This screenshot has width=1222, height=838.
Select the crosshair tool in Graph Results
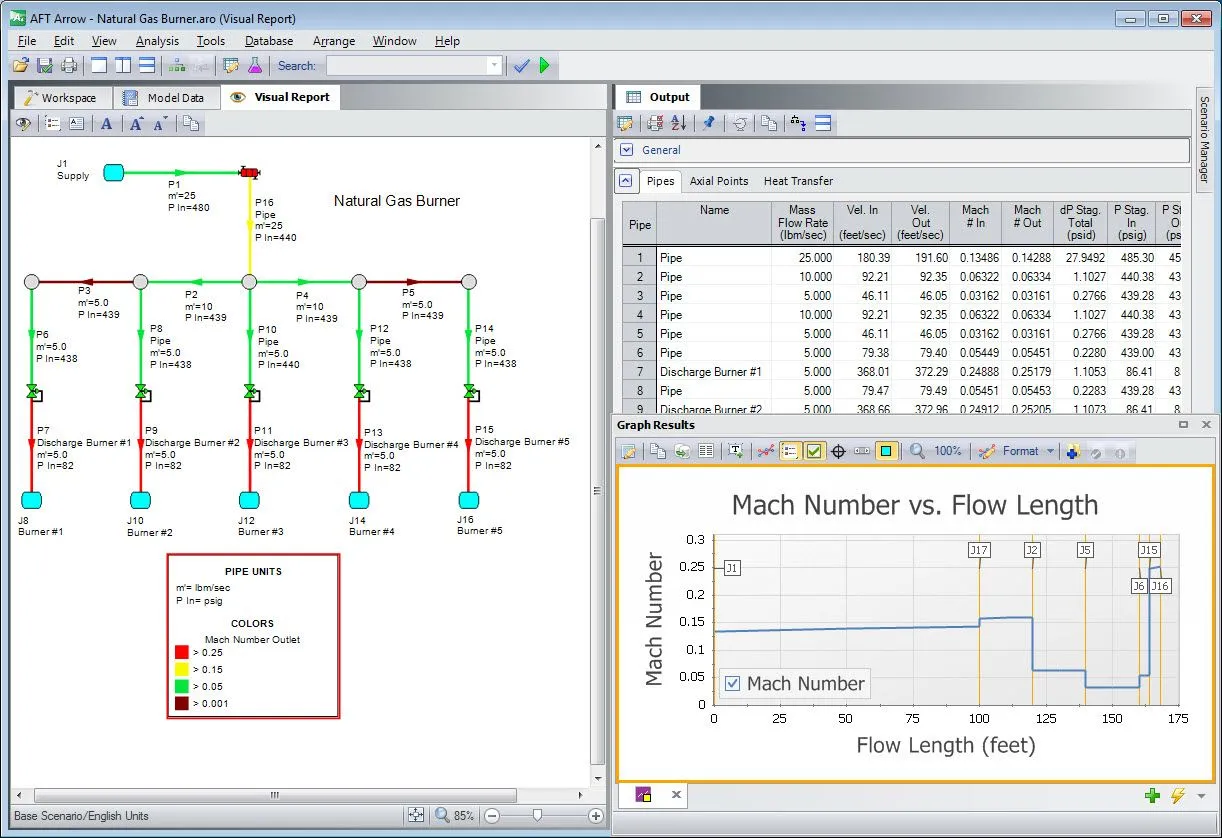pos(840,451)
